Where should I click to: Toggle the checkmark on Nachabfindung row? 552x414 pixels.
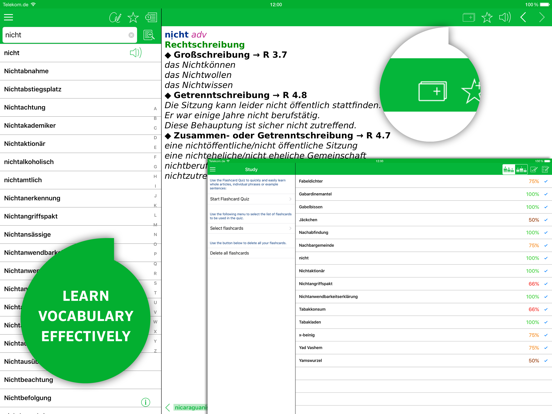click(x=546, y=232)
